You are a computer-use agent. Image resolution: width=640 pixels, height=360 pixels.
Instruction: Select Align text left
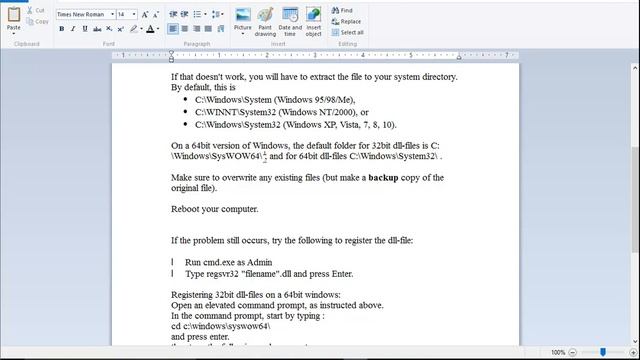pos(173,29)
